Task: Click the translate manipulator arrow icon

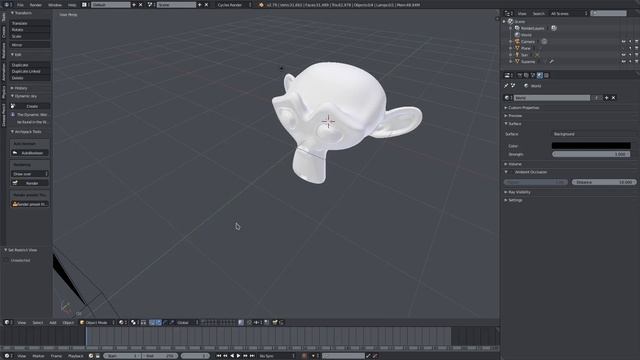Action: tap(159, 322)
